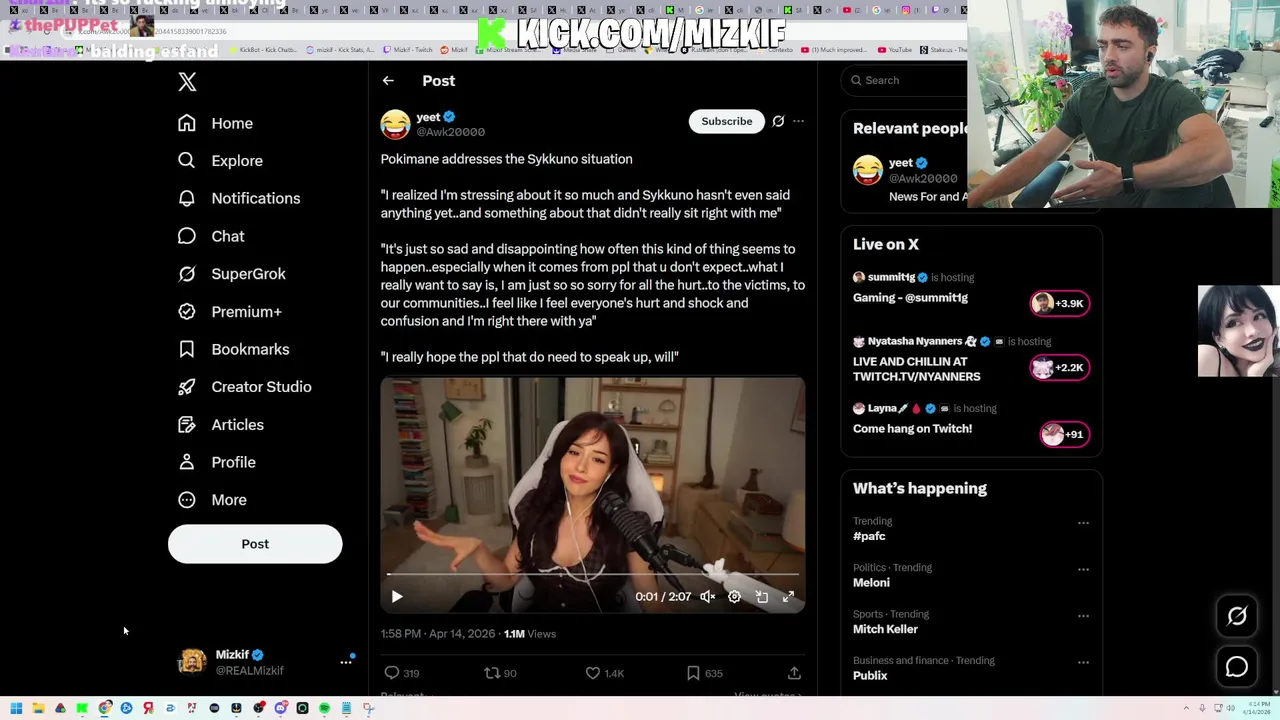Click the video progress bar
This screenshot has width=1280, height=720.
point(593,574)
